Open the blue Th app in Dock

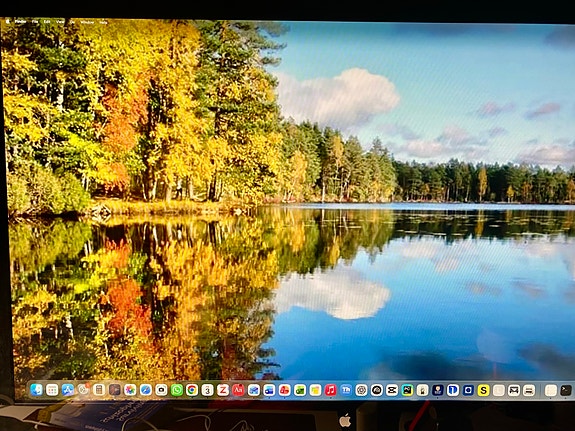[x=346, y=390]
